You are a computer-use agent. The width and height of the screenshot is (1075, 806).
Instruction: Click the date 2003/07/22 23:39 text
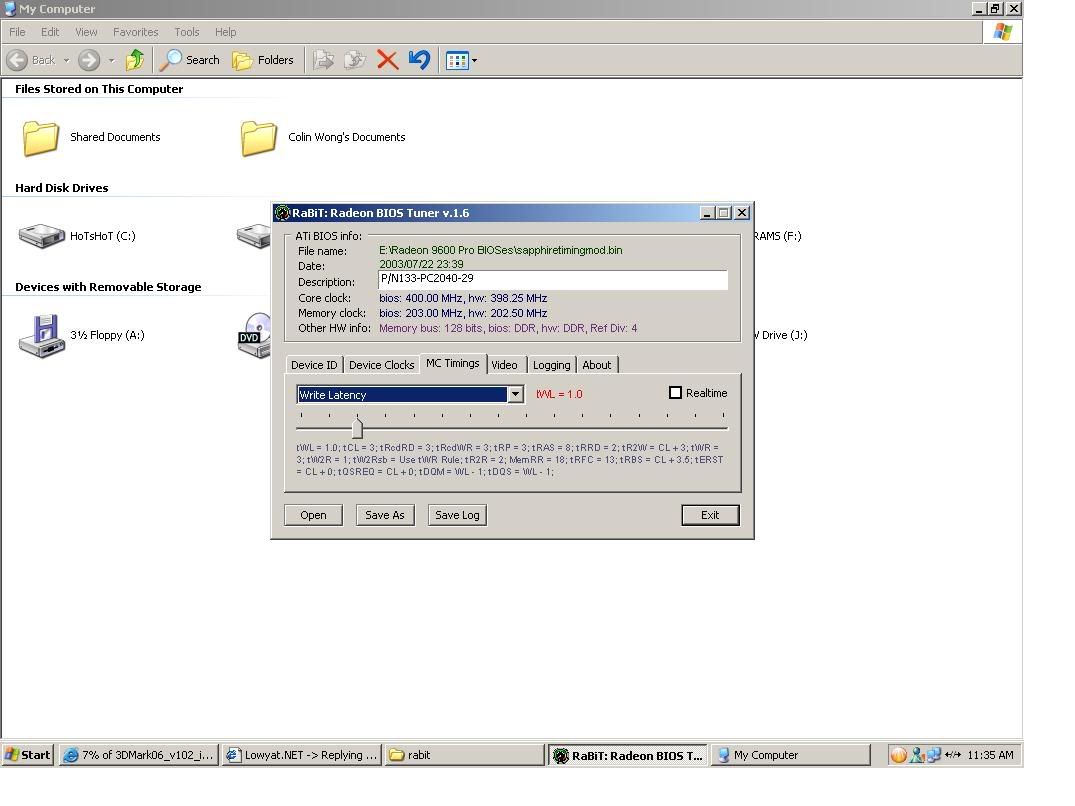421,265
